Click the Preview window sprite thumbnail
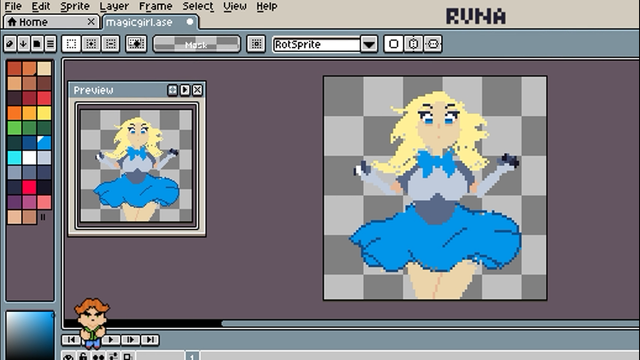Screen dimensions: 640x360 pyautogui.click(x=136, y=165)
